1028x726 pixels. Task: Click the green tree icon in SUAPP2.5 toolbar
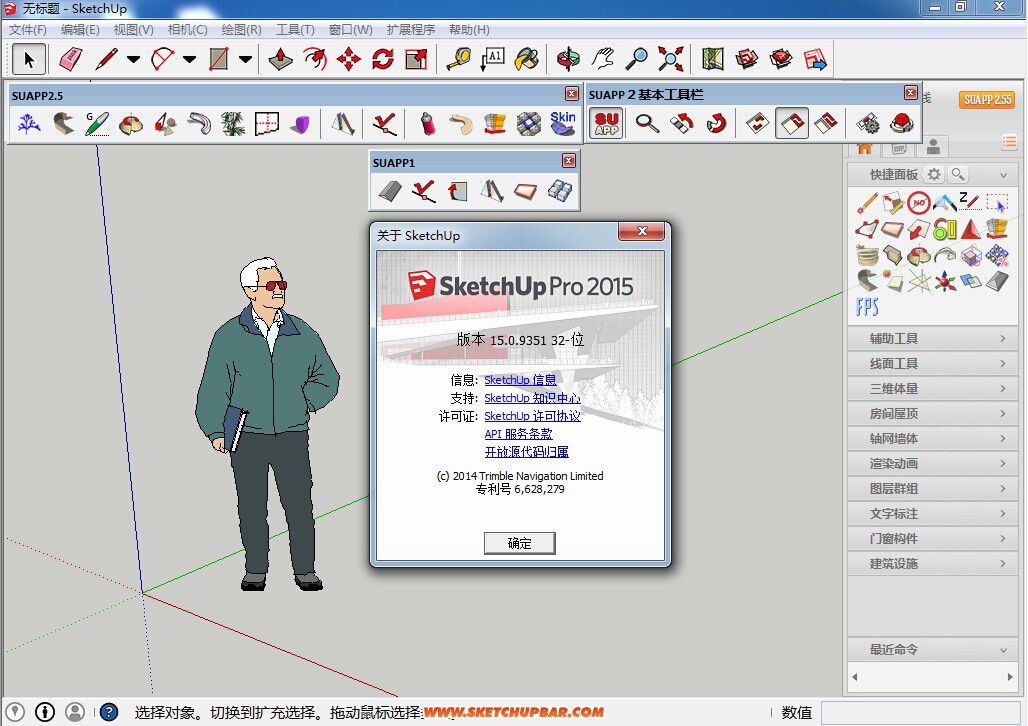(x=233, y=123)
